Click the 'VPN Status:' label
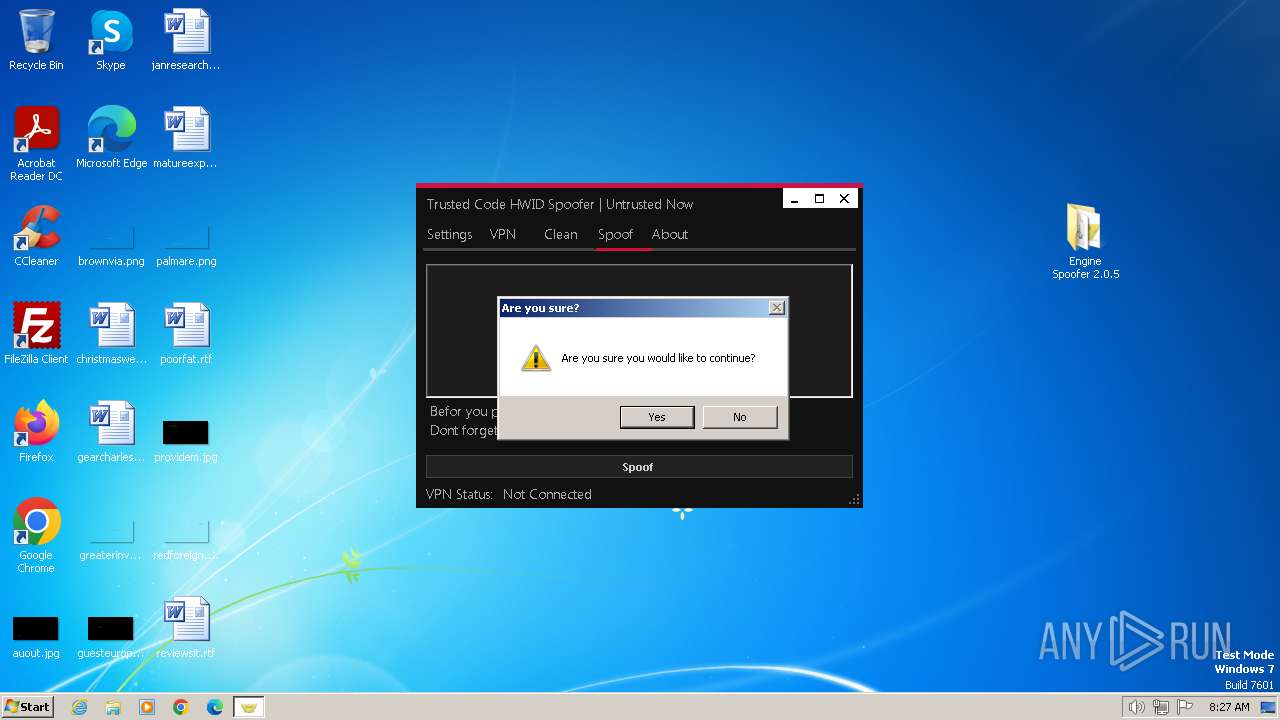The image size is (1280, 720). point(459,494)
